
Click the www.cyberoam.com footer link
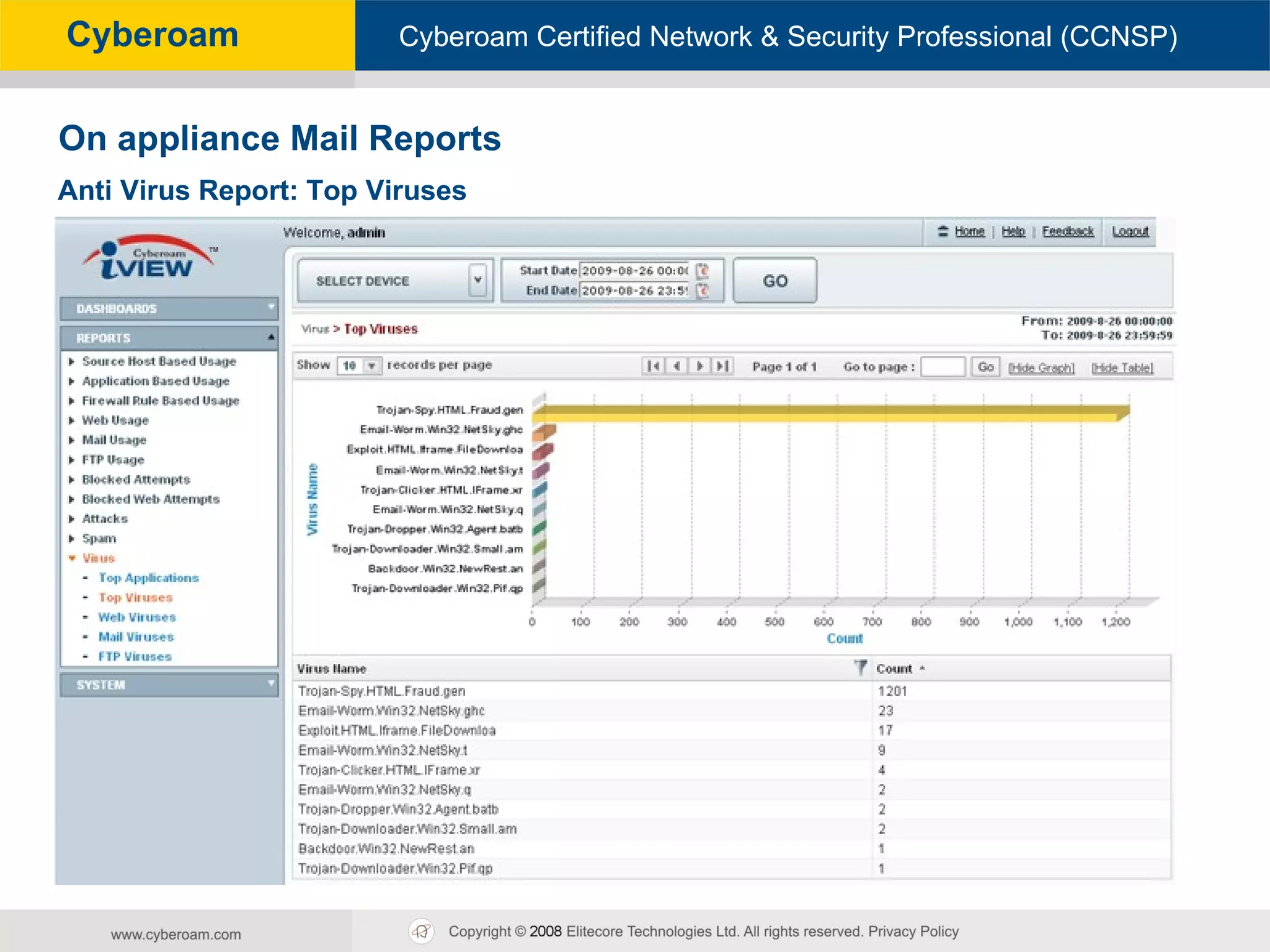point(176,935)
